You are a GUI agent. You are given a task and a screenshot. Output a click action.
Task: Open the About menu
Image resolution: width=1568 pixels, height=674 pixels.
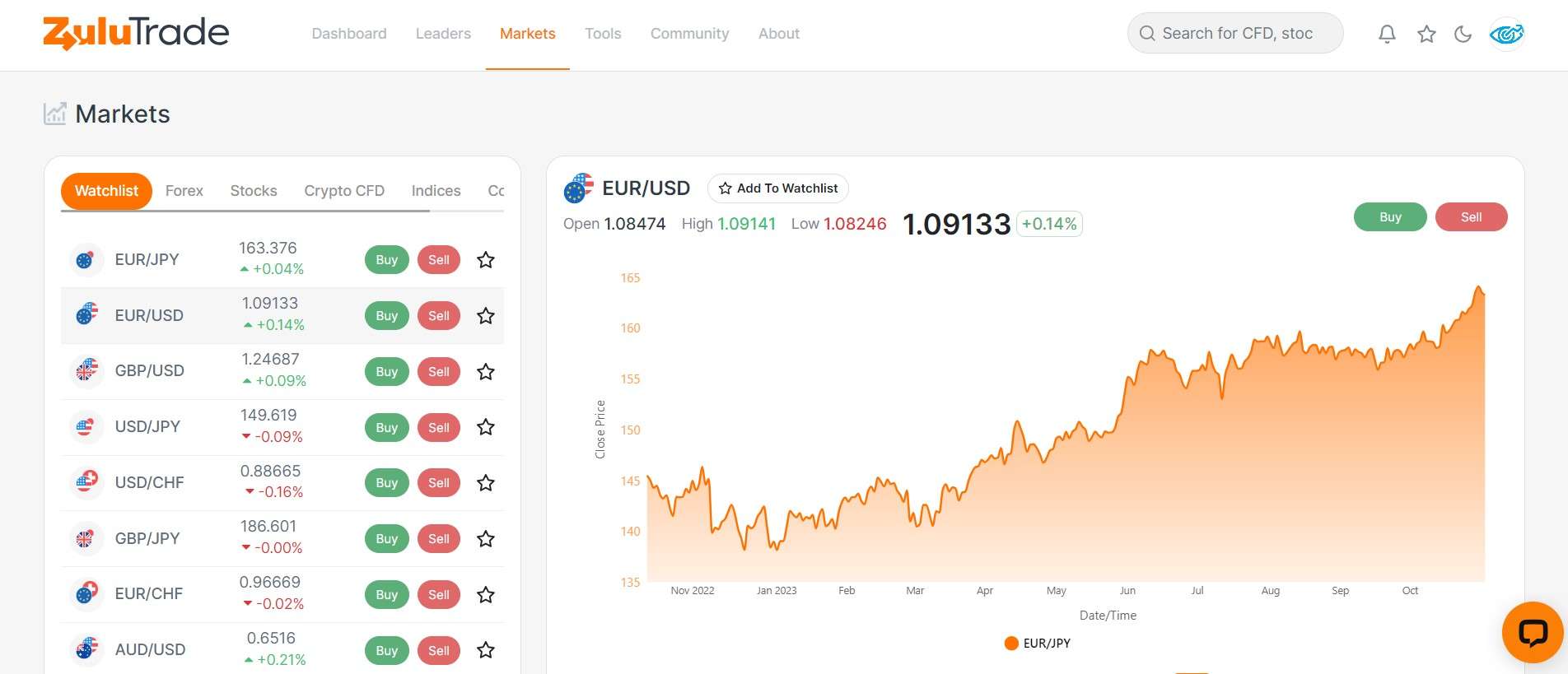(779, 34)
